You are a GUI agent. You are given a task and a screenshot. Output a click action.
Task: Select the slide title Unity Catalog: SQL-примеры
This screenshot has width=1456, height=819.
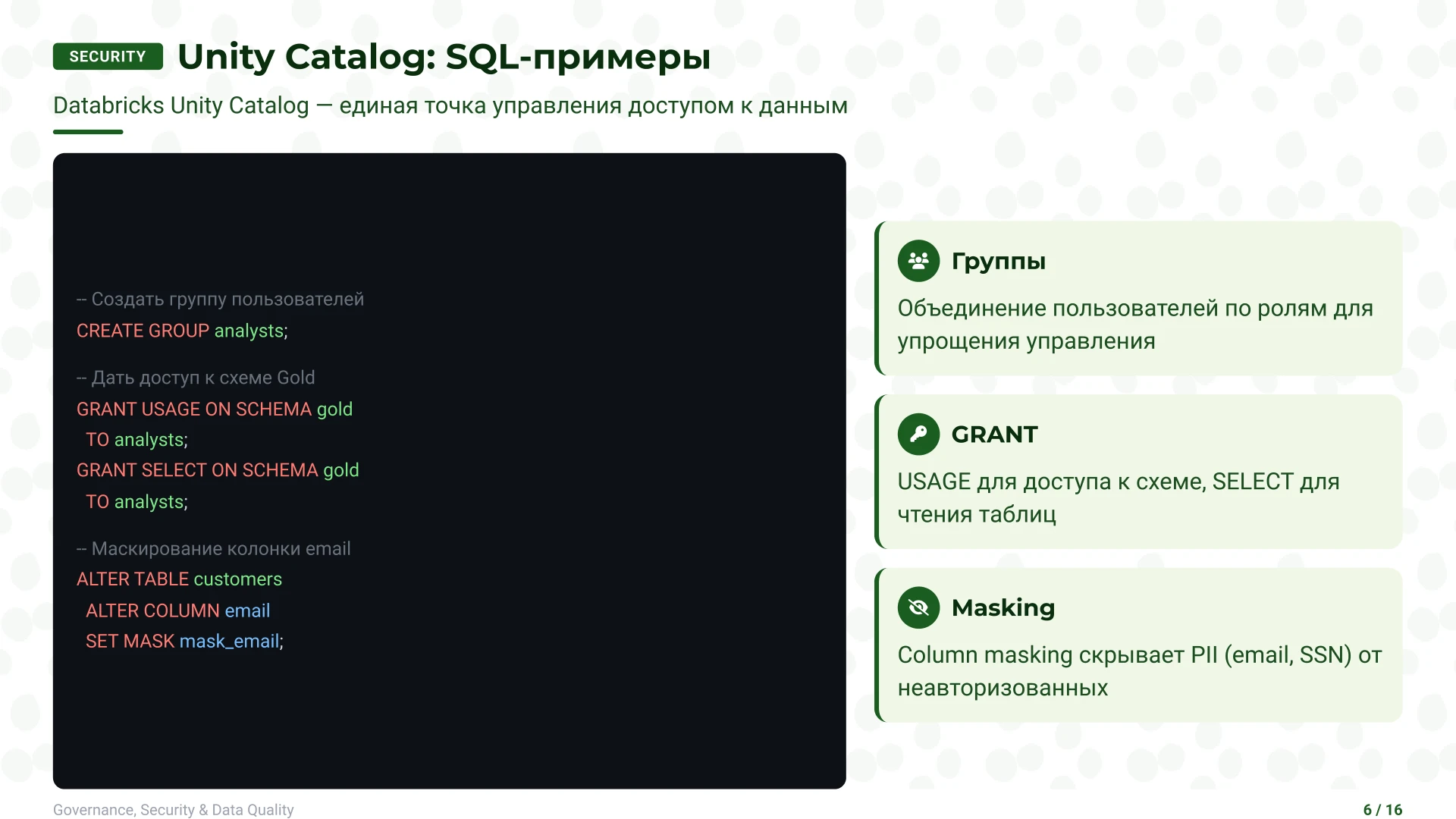(443, 56)
